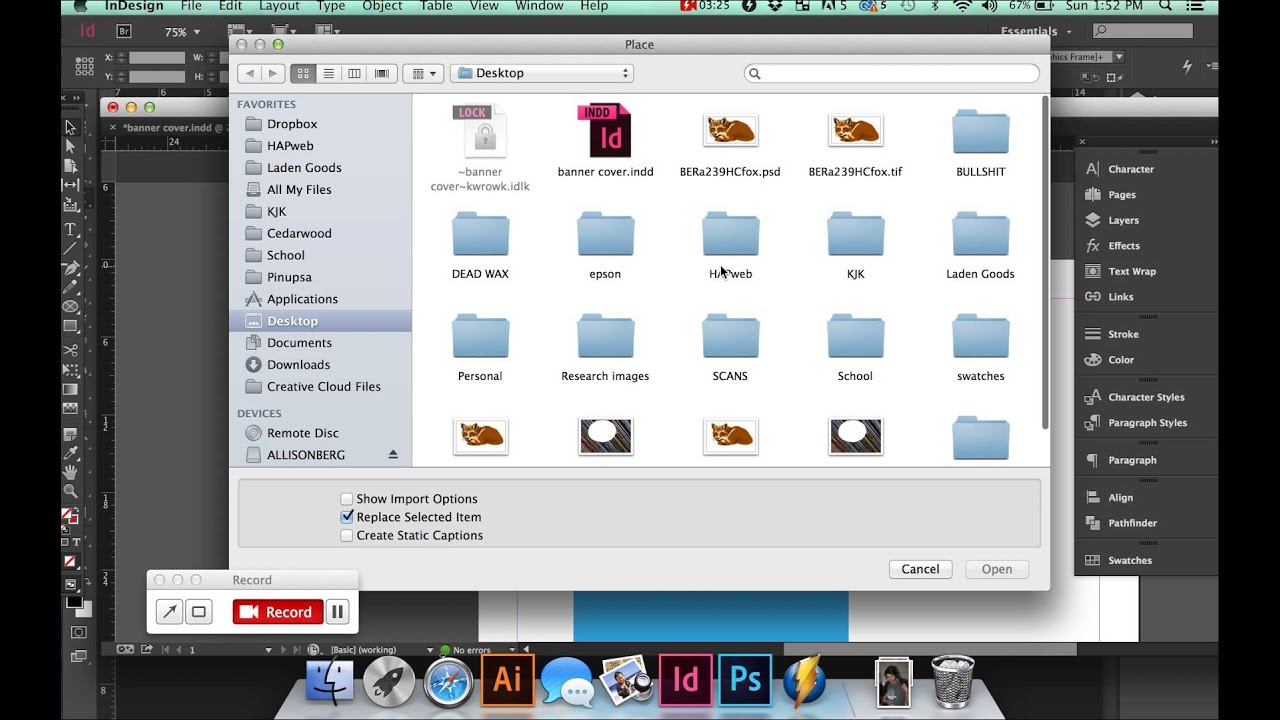Click the Place dialog vertical scrollbar
1280x720 pixels.
pyautogui.click(x=1045, y=263)
